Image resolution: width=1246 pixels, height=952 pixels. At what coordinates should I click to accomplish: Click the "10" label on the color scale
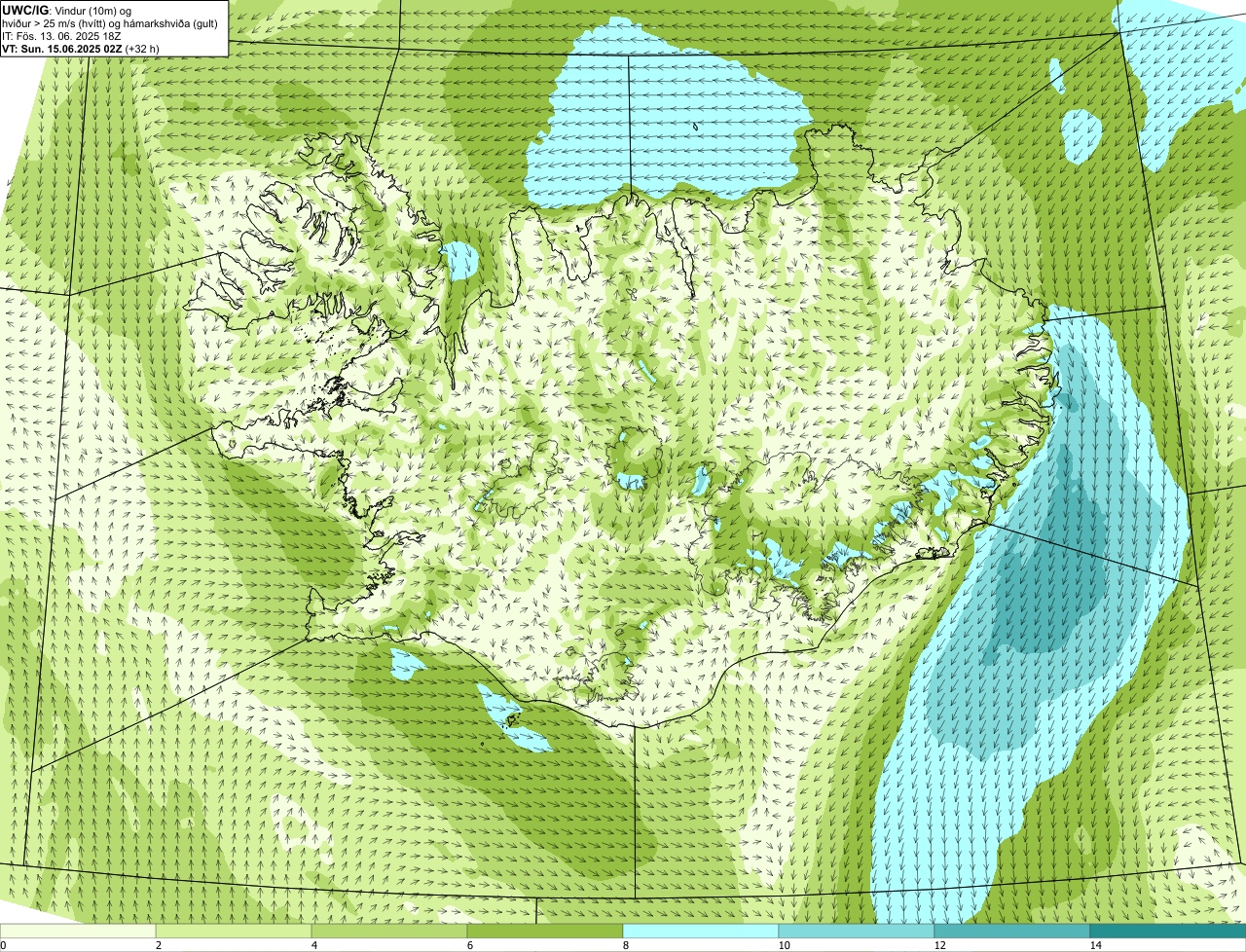(784, 945)
